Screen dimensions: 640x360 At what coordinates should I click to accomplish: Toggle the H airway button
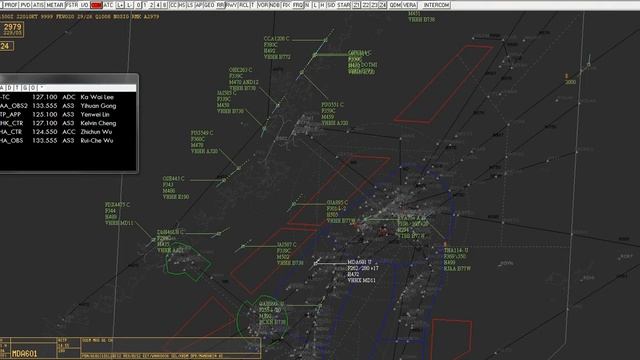tap(322, 5)
